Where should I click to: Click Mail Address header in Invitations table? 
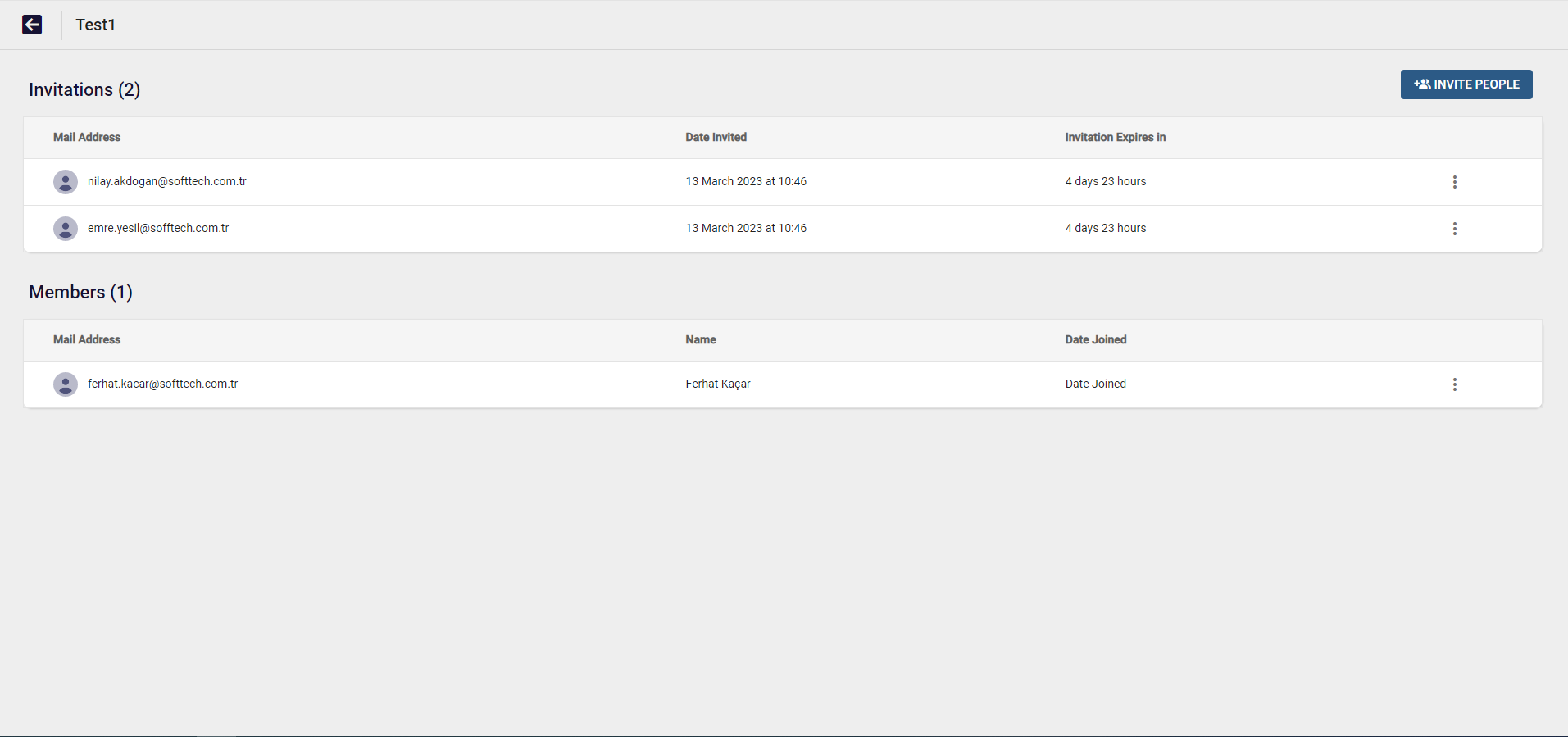[x=87, y=137]
